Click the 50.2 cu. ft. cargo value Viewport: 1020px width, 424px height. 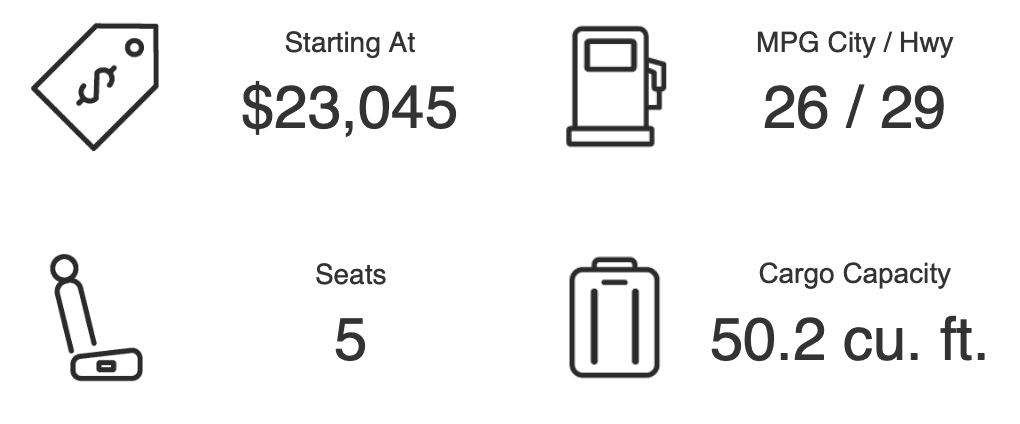[849, 339]
